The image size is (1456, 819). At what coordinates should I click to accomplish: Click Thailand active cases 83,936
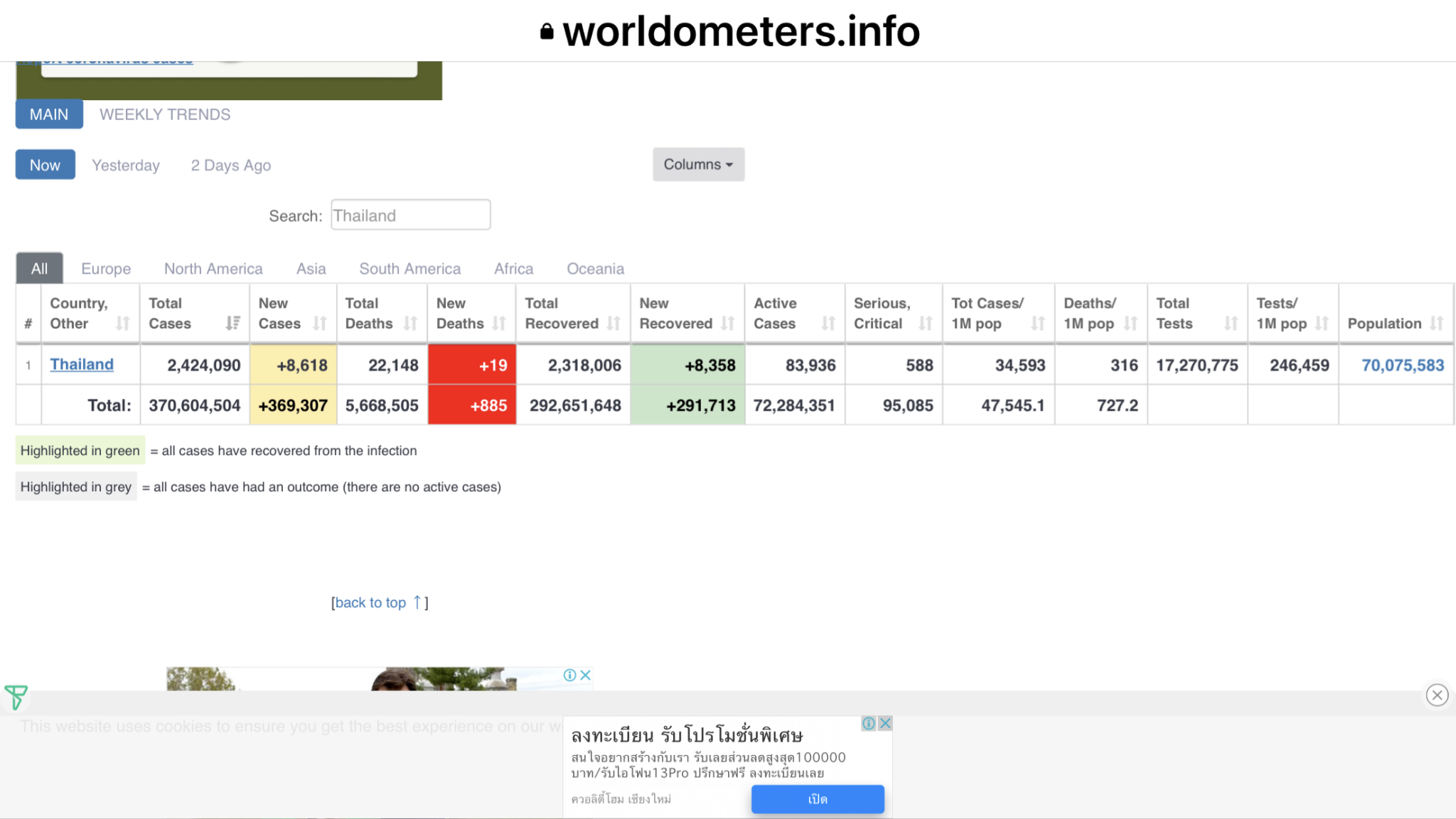coord(810,365)
